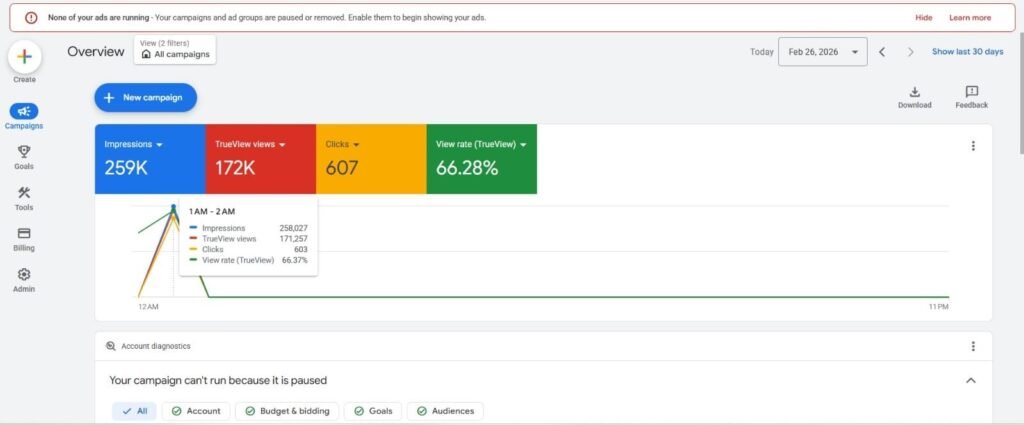Click the green View rate tile

point(481,158)
